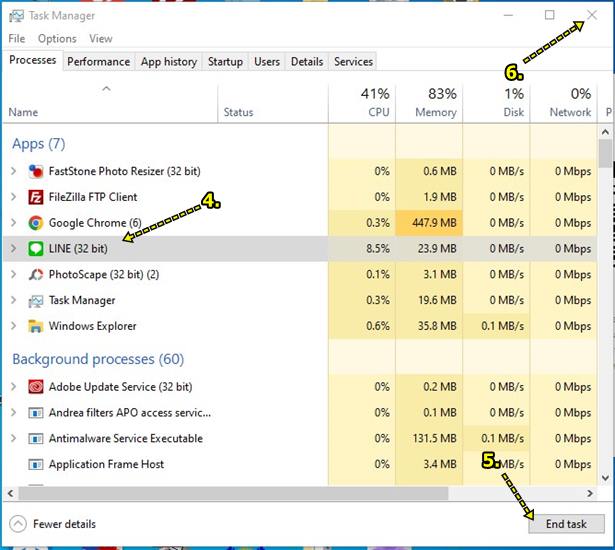Go to the Details tab
This screenshot has width=615, height=550.
click(x=307, y=62)
